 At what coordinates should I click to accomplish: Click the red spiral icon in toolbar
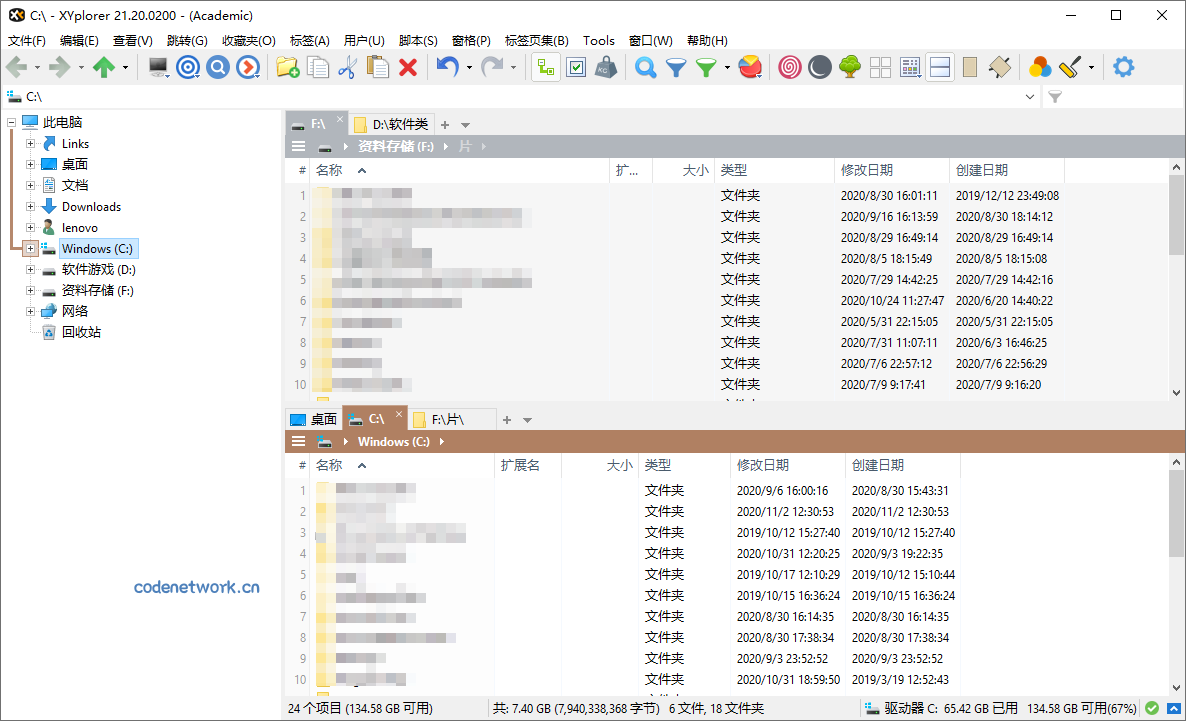(x=790, y=67)
